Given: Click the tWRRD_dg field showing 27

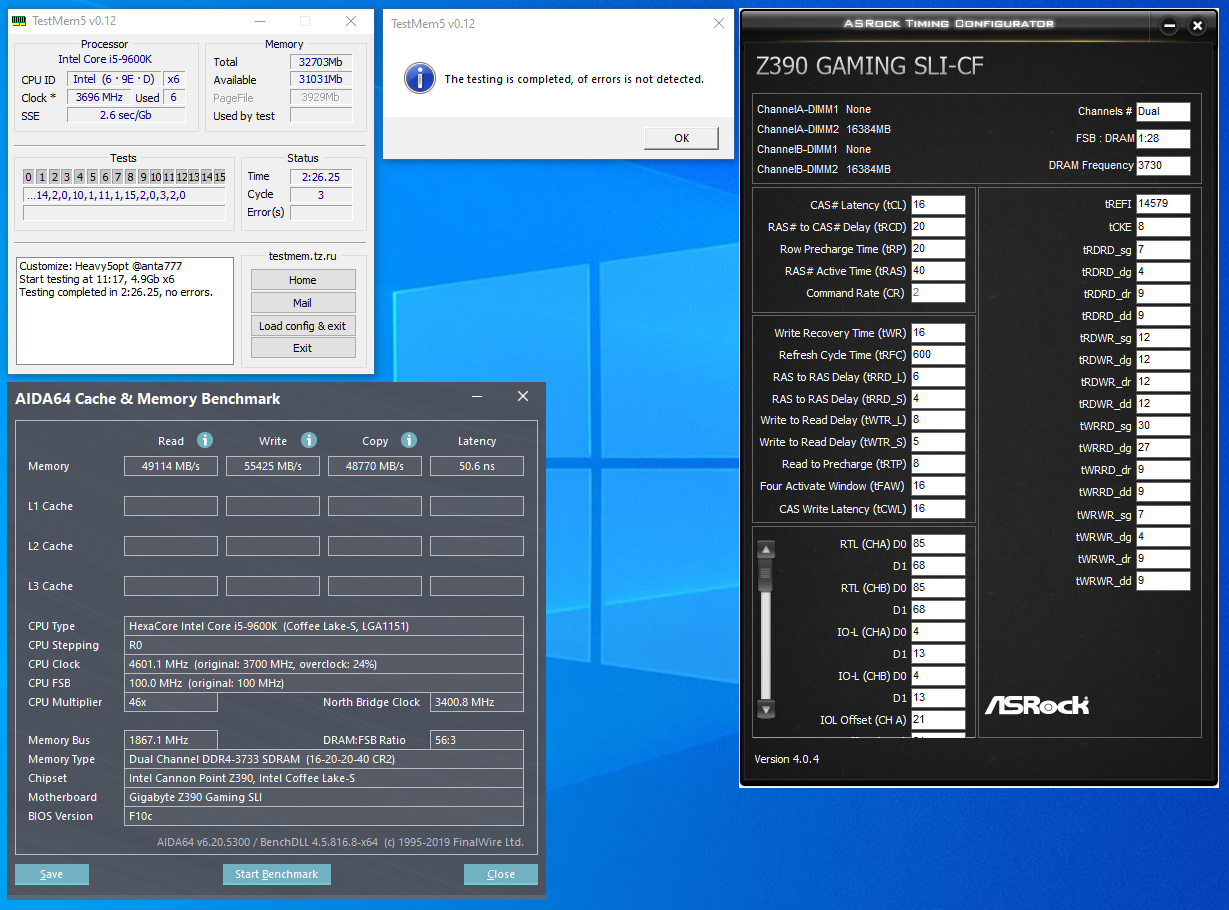Looking at the screenshot, I should (1163, 448).
